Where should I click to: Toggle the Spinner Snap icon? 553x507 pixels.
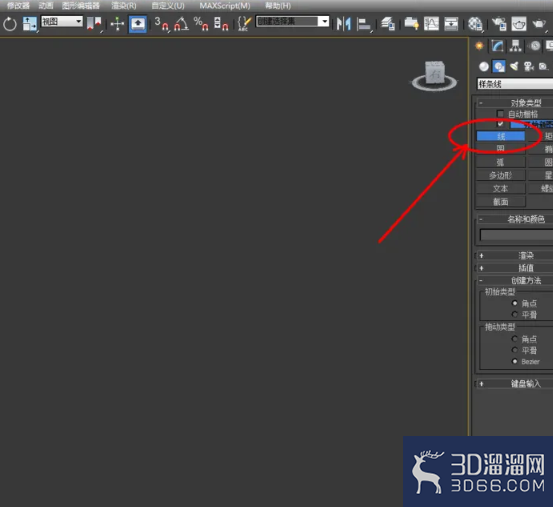coord(221,24)
